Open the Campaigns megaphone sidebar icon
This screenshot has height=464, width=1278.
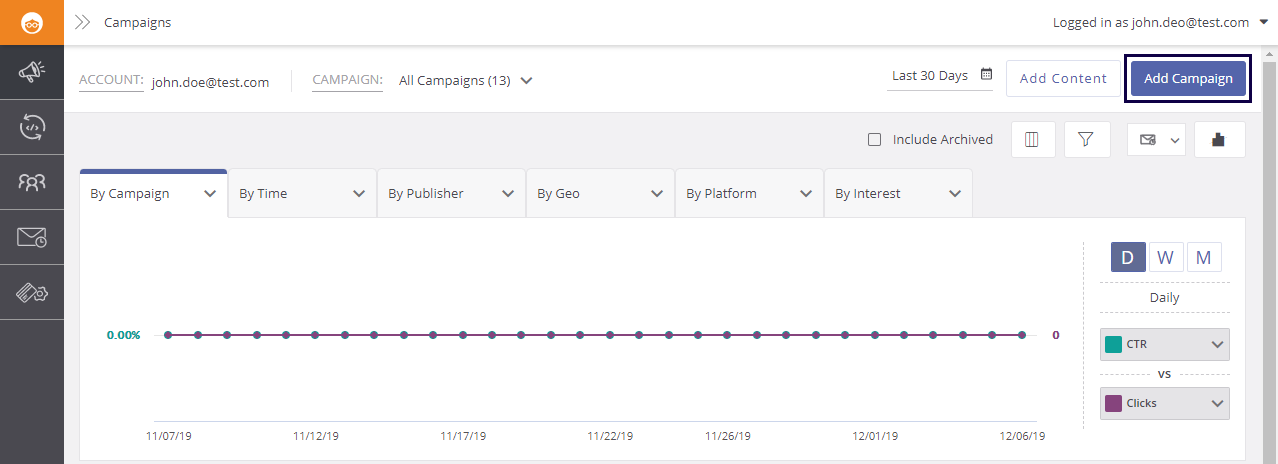tap(32, 72)
